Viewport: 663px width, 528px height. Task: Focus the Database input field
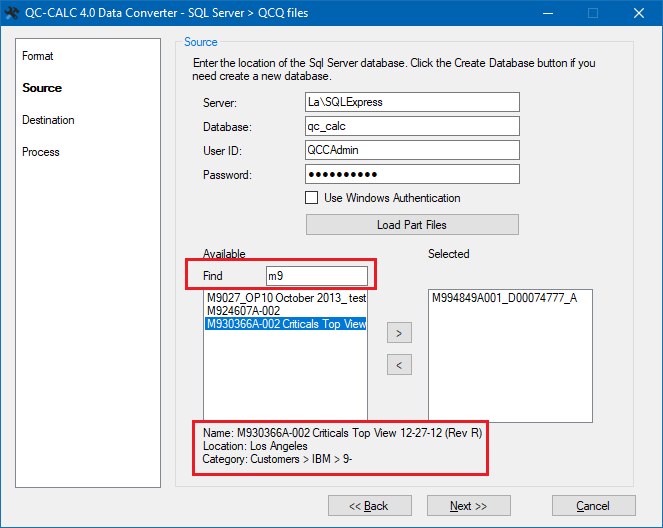tap(412, 126)
